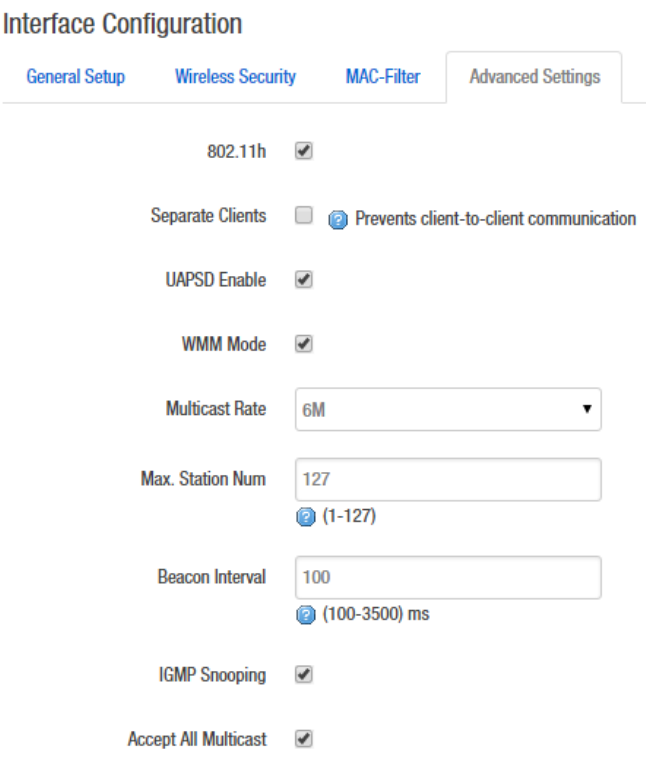Click help icon beside Separate Clients
The image size is (646, 768).
pos(338,219)
